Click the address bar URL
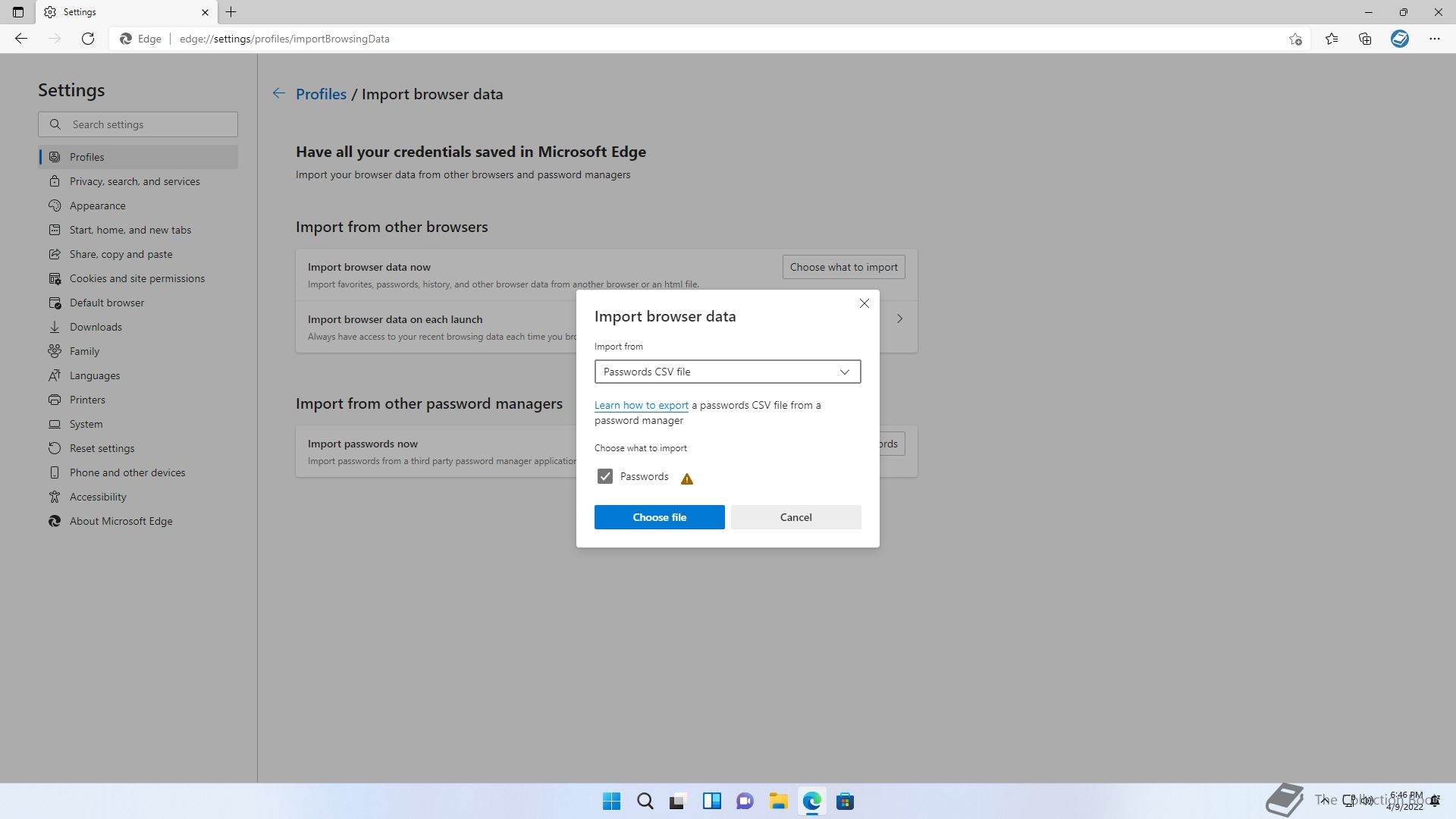 coord(284,39)
